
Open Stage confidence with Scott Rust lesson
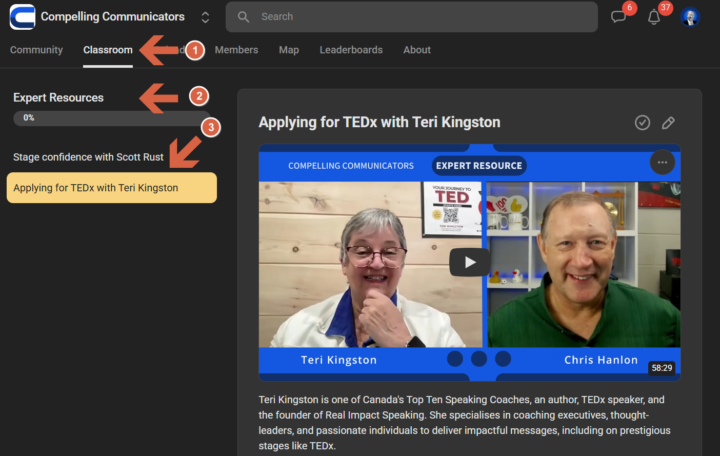pyautogui.click(x=88, y=157)
